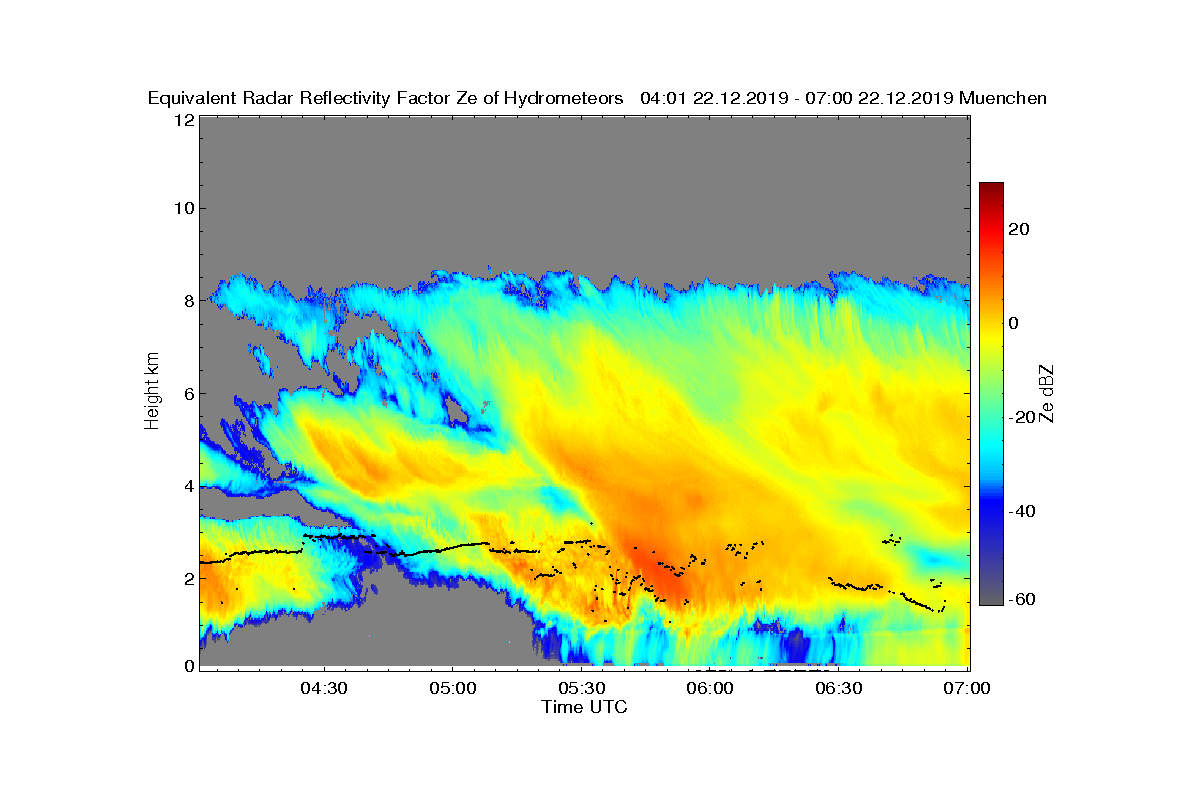Click the height axis label '12'

(183, 120)
